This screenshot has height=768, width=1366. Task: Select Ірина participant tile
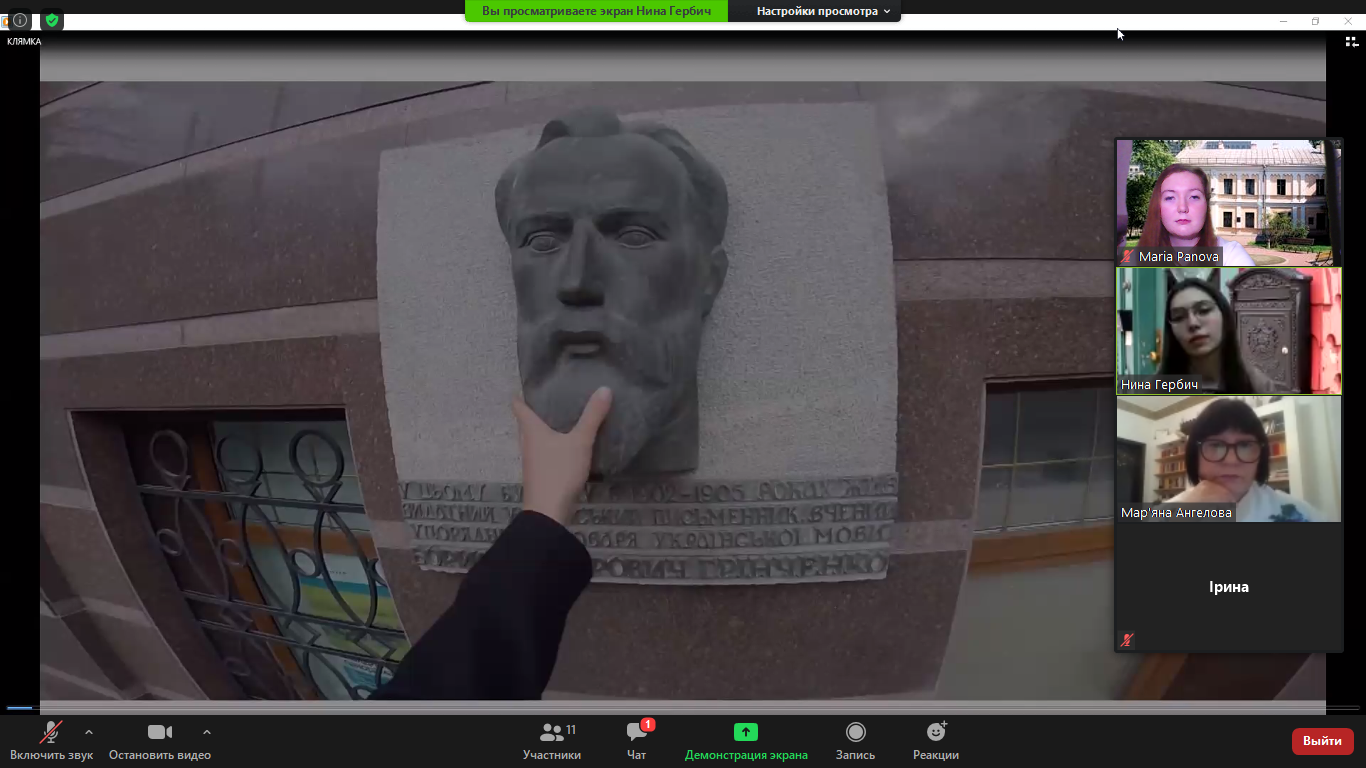(x=1229, y=587)
